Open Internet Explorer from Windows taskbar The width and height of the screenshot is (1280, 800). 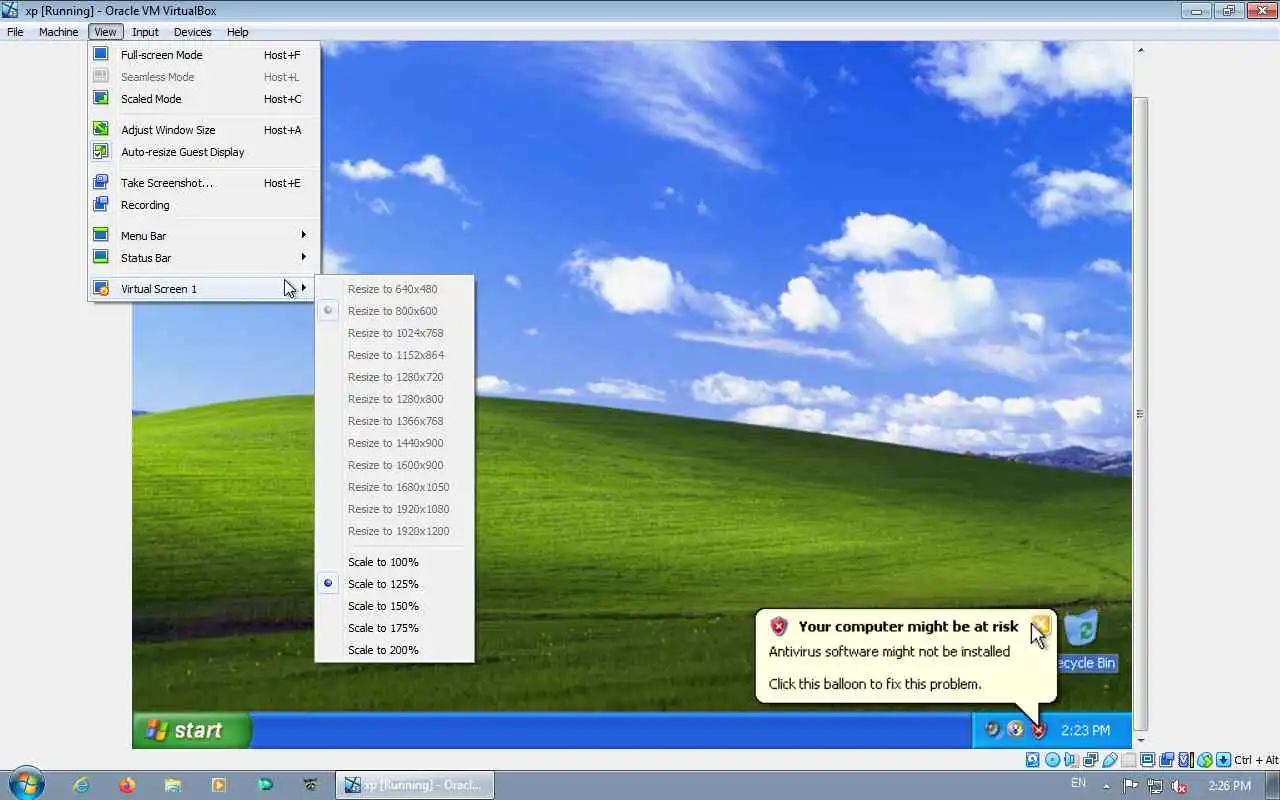coord(81,785)
